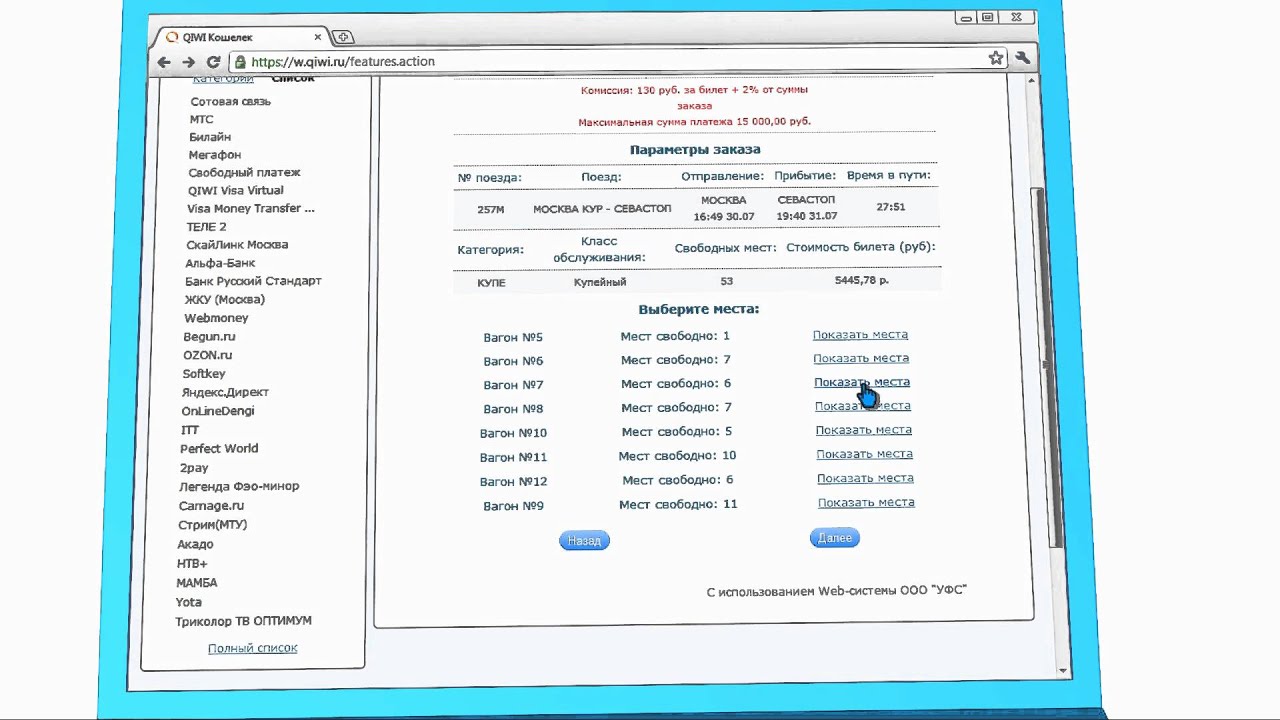The width and height of the screenshot is (1280, 720).
Task: Select НТВ+ provider
Action: click(x=192, y=563)
